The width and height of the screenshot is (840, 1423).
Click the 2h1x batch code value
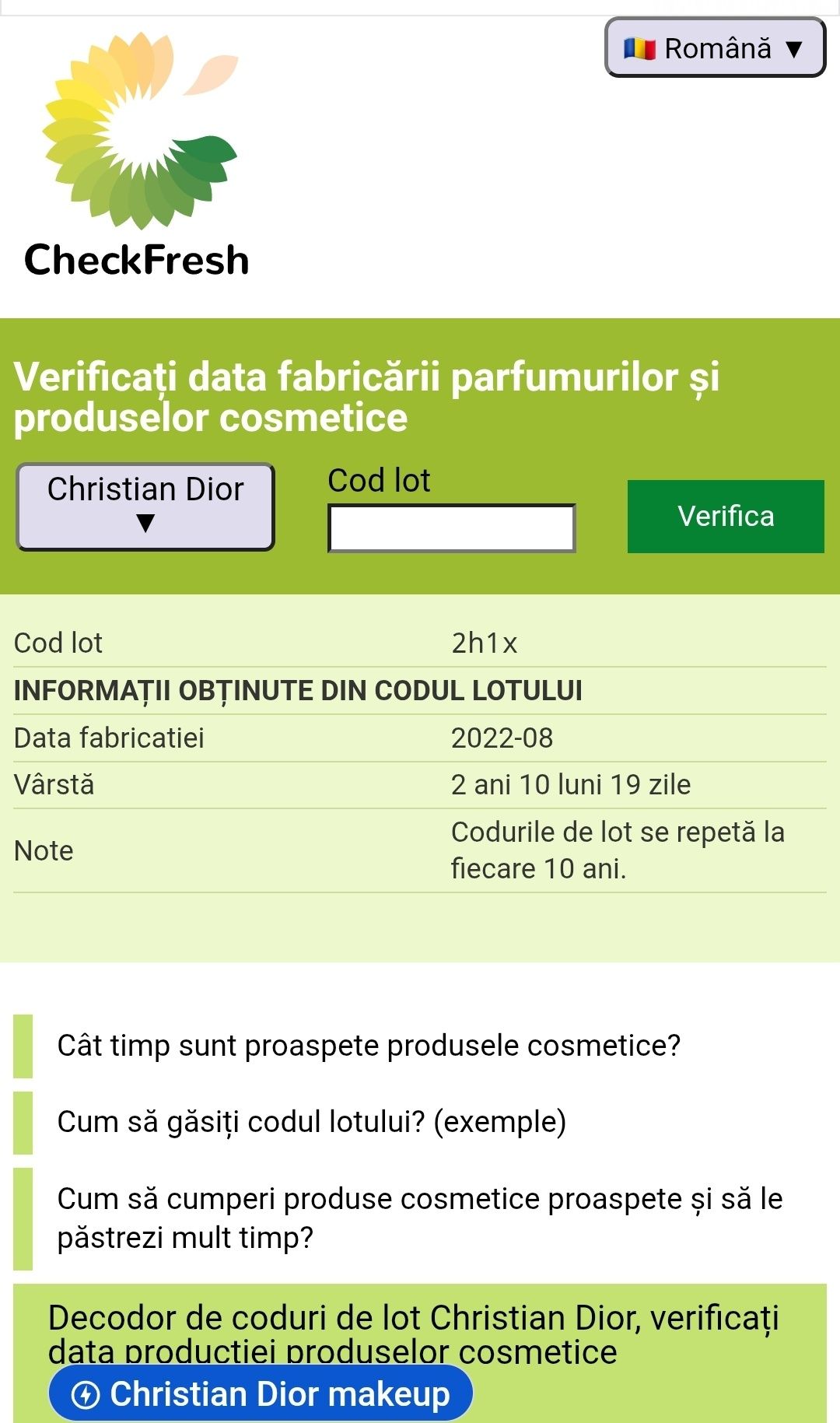click(484, 643)
